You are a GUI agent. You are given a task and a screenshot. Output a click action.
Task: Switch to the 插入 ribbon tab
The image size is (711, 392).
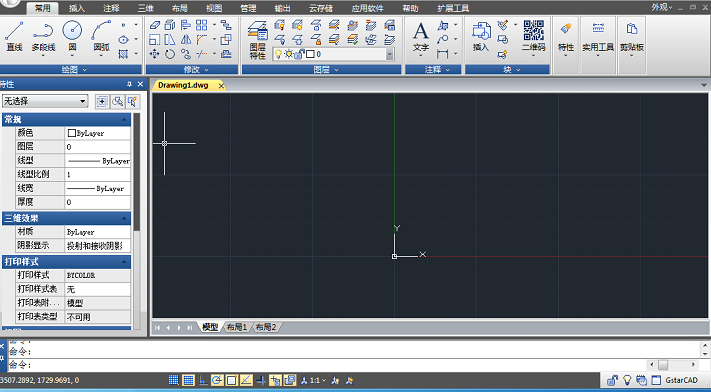click(x=77, y=8)
